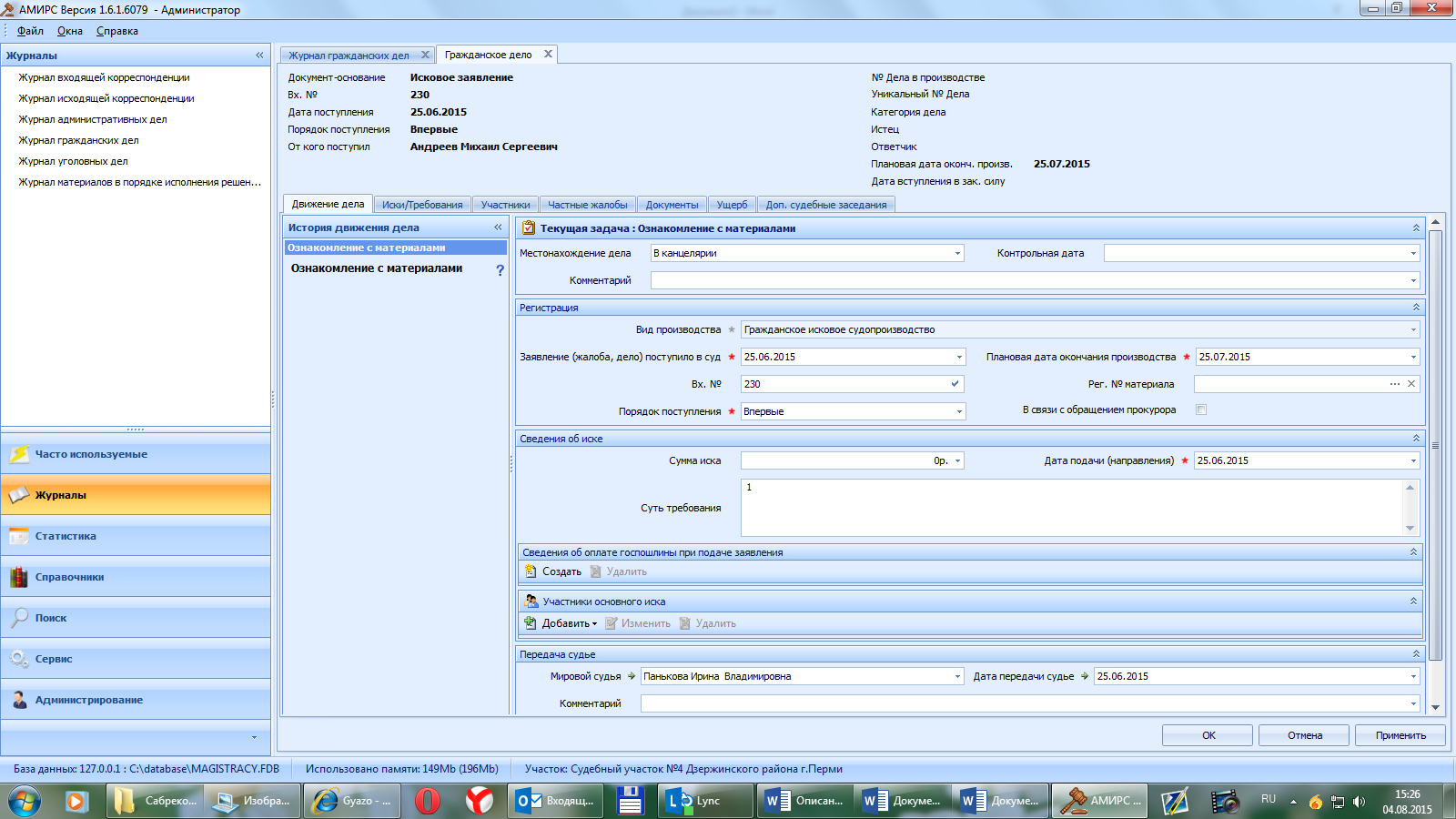The image size is (1456, 819).
Task: Open the Справочники books icon
Action: pyautogui.click(x=18, y=577)
